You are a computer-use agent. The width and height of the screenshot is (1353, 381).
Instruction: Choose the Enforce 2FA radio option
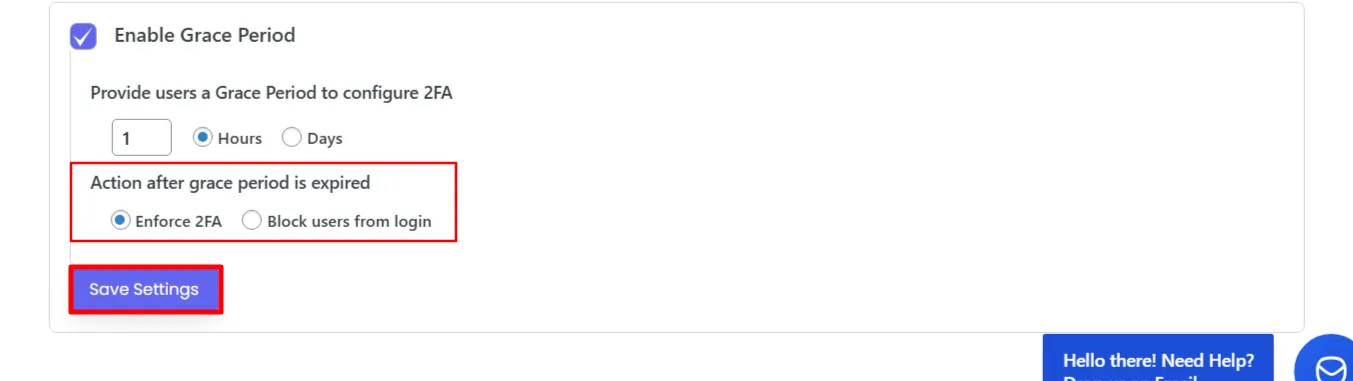pos(121,221)
